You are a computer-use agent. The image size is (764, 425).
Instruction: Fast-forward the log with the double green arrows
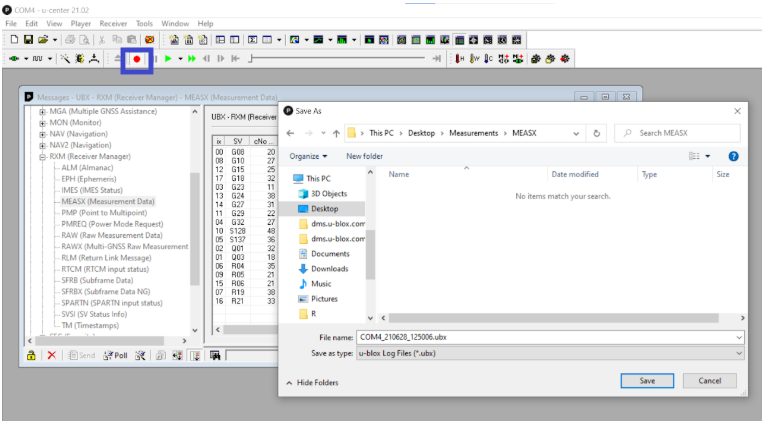(191, 58)
